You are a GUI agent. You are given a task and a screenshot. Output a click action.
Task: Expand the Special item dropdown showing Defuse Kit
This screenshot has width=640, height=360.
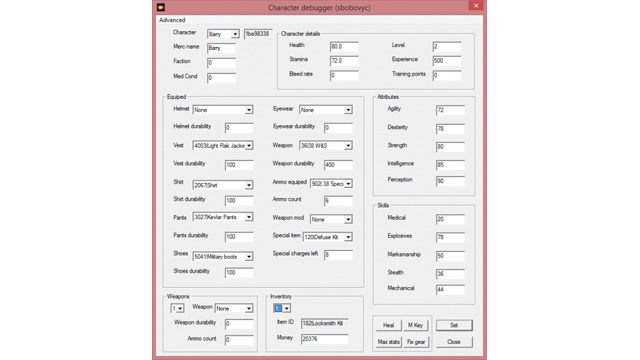327,237
